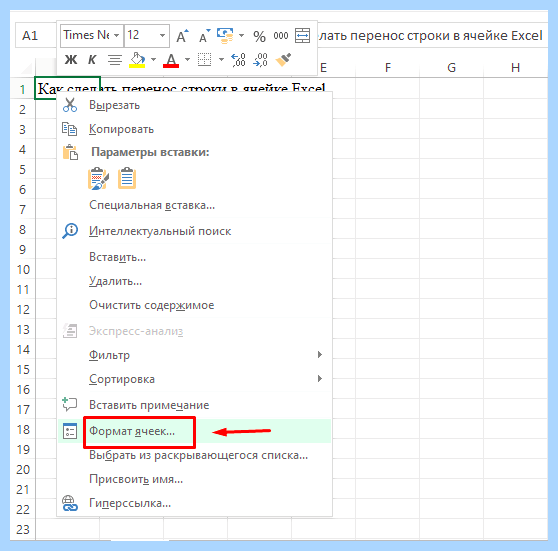Screen dimensions: 558x551
Task: Click the A1 name box
Action: tap(36, 35)
